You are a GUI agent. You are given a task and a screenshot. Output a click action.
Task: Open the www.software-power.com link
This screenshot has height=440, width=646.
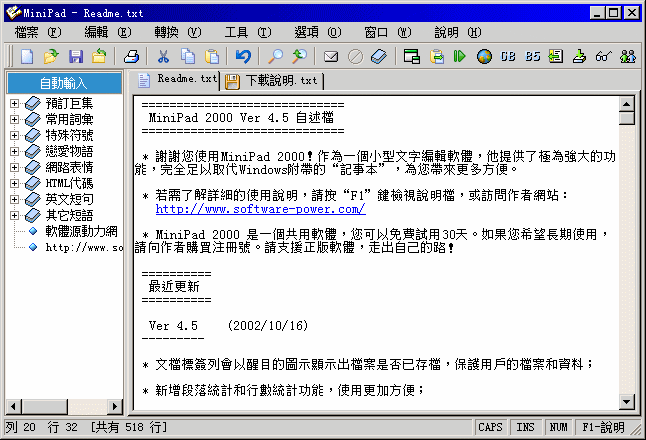[x=260, y=209]
